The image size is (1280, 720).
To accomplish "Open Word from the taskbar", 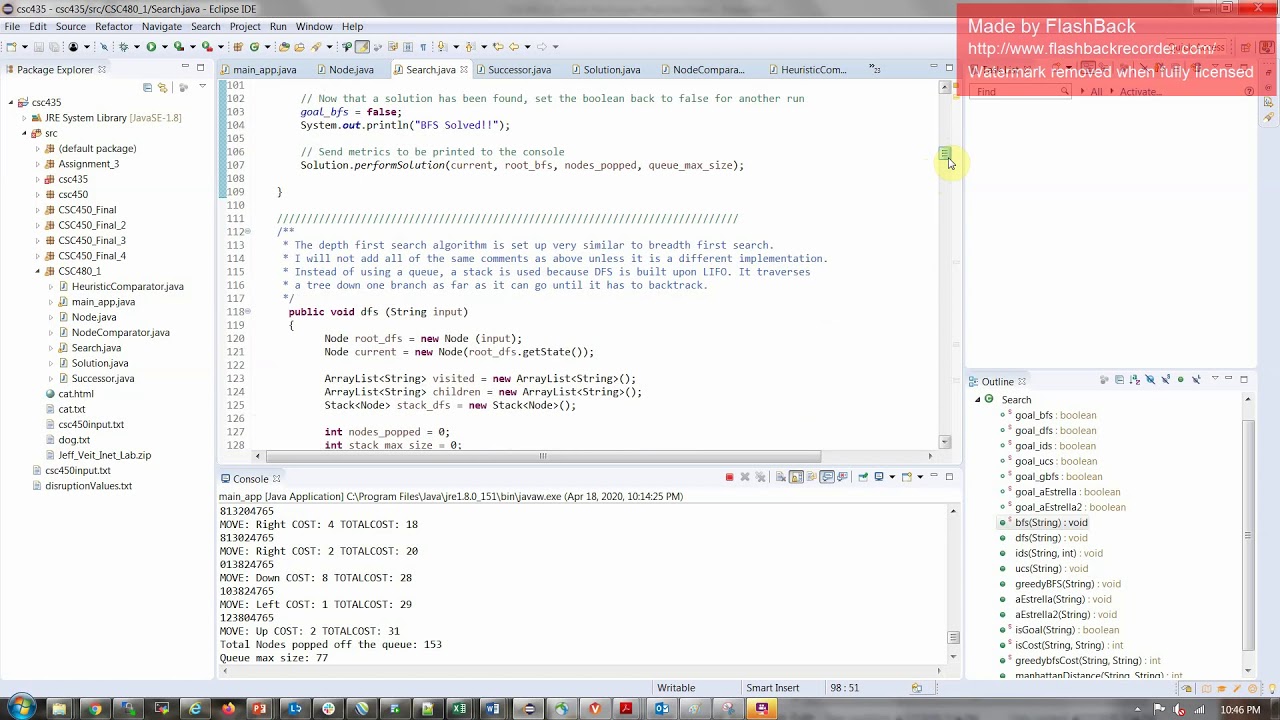I will [493, 709].
